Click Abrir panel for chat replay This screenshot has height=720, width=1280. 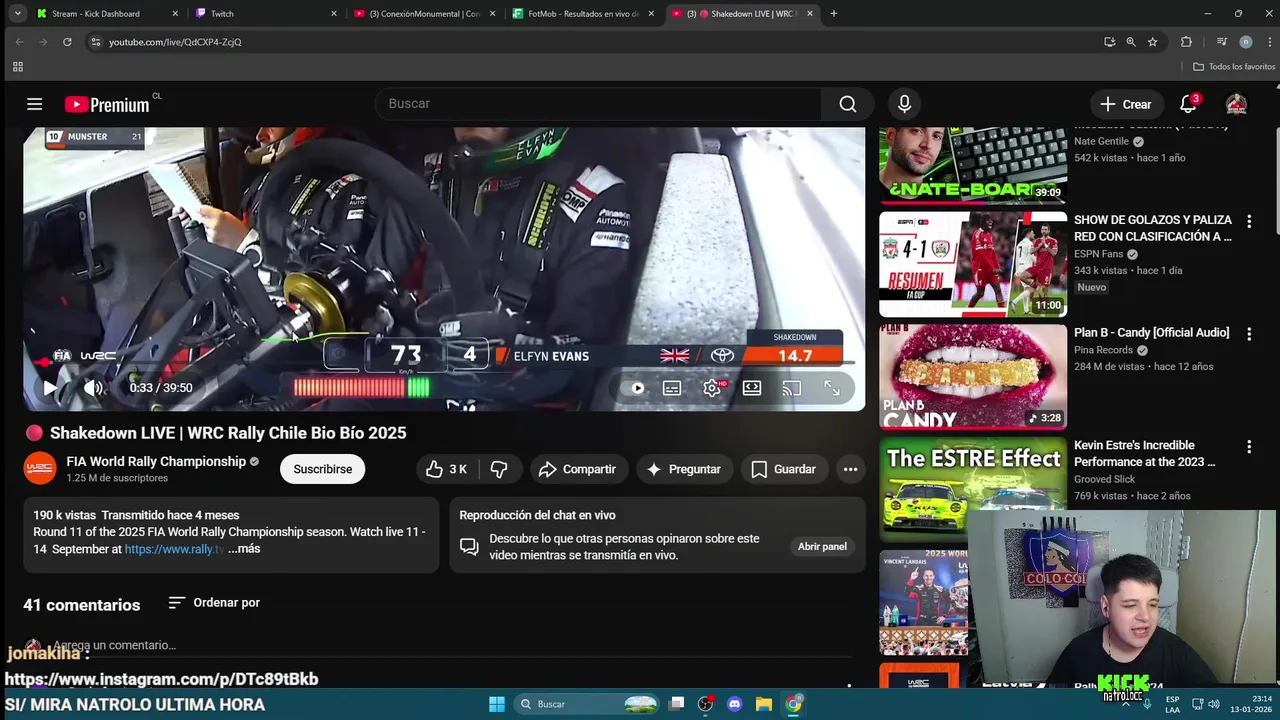pos(822,547)
